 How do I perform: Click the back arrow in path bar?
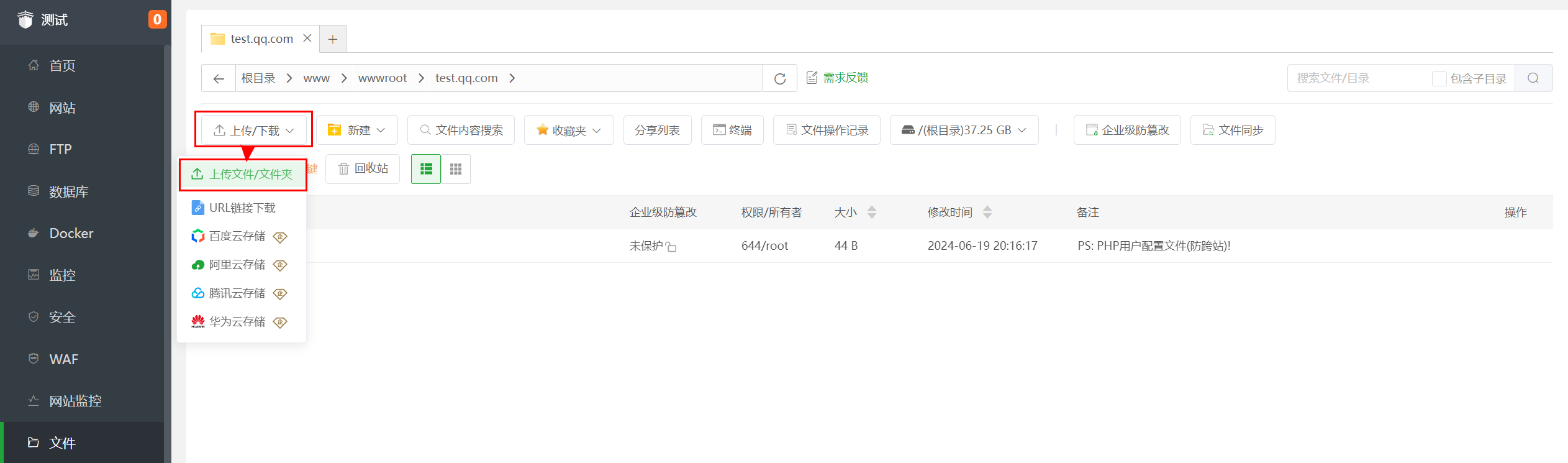click(219, 78)
